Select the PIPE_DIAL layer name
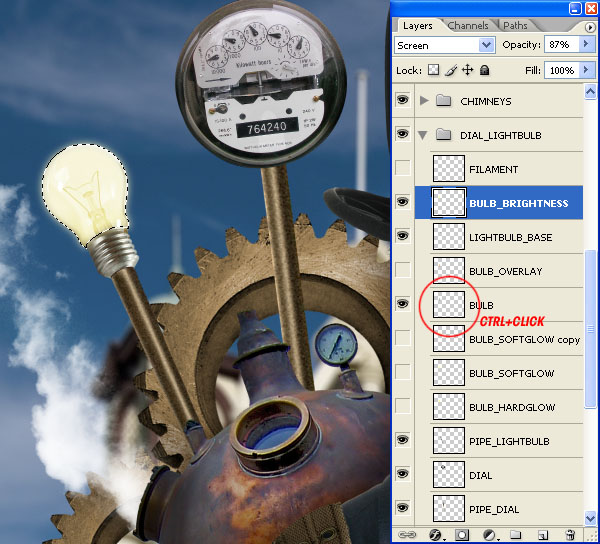This screenshot has width=600, height=544. tap(494, 509)
